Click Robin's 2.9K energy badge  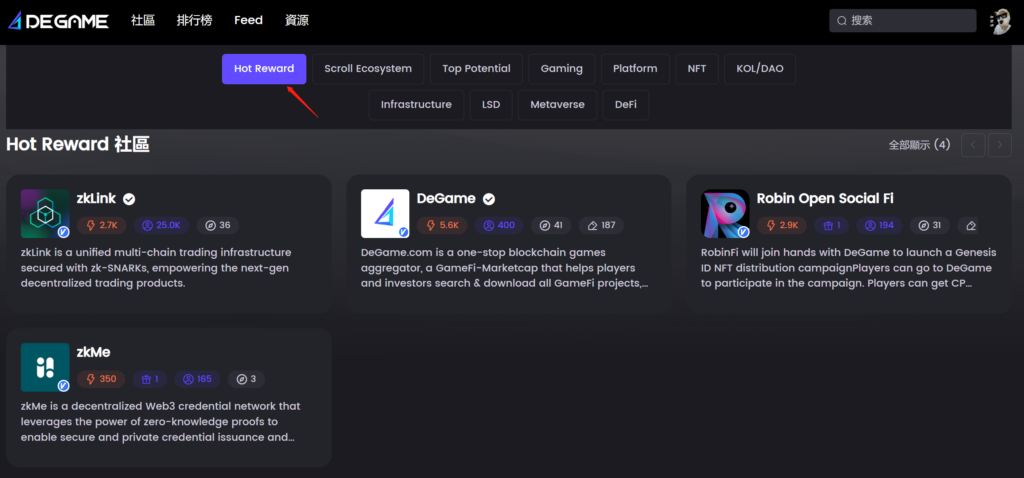[x=782, y=225]
